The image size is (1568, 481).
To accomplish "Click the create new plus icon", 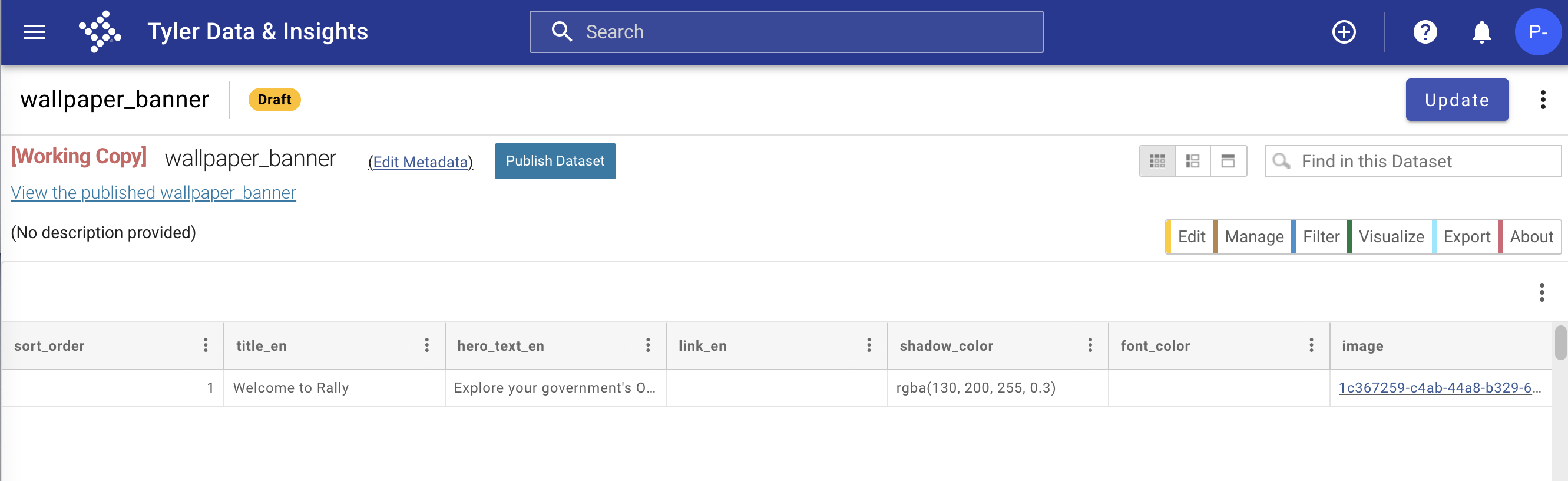I will (1344, 32).
